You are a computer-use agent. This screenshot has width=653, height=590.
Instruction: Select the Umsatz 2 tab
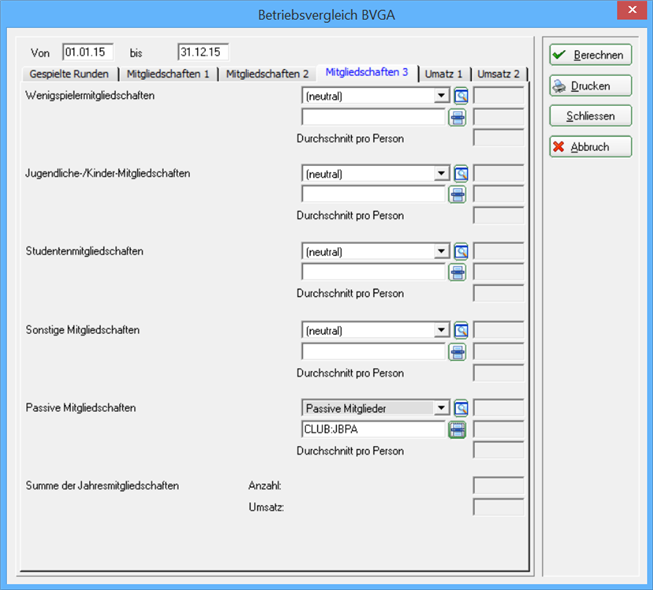pyautogui.click(x=498, y=74)
